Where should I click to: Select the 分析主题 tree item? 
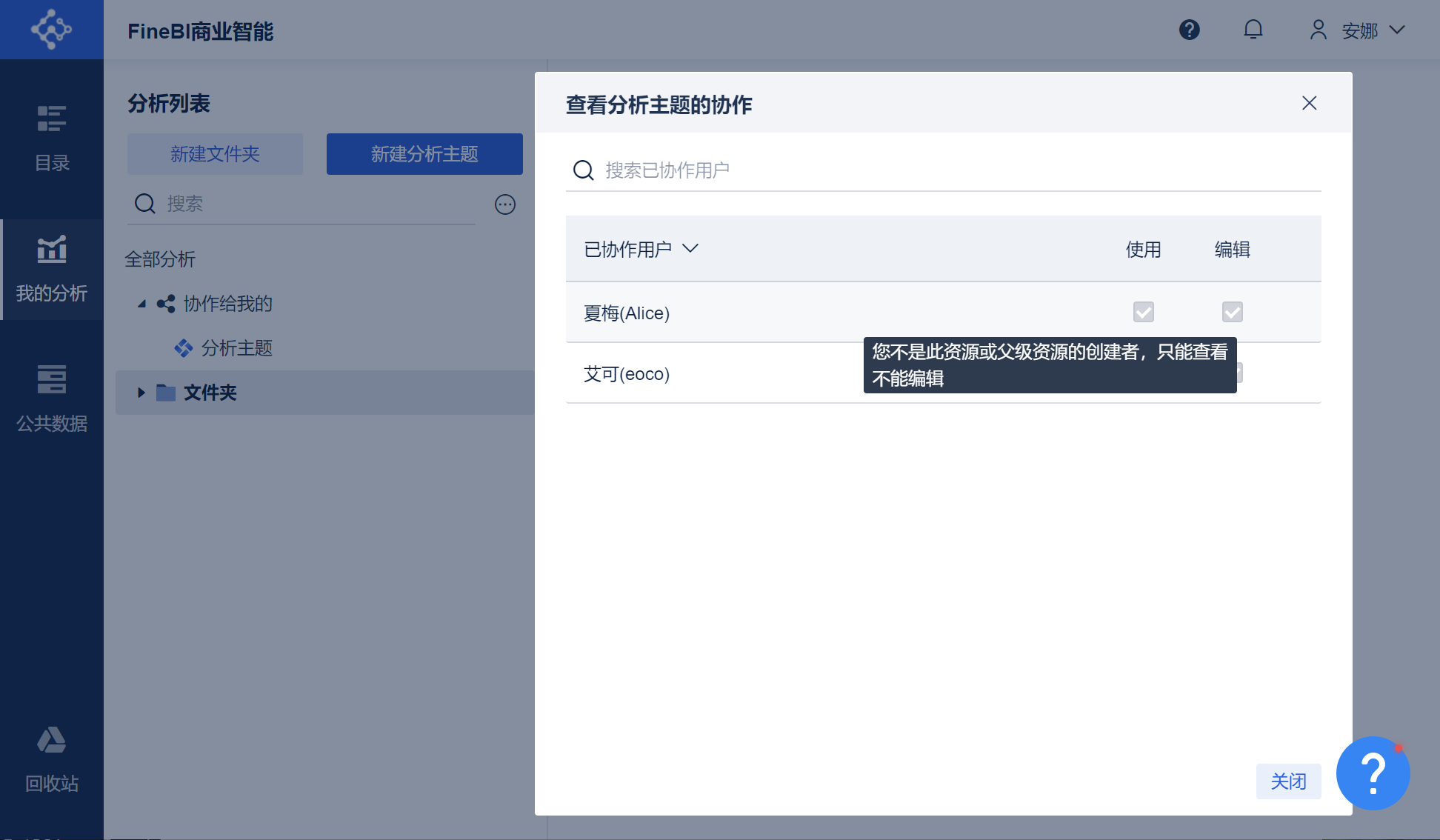pyautogui.click(x=236, y=348)
